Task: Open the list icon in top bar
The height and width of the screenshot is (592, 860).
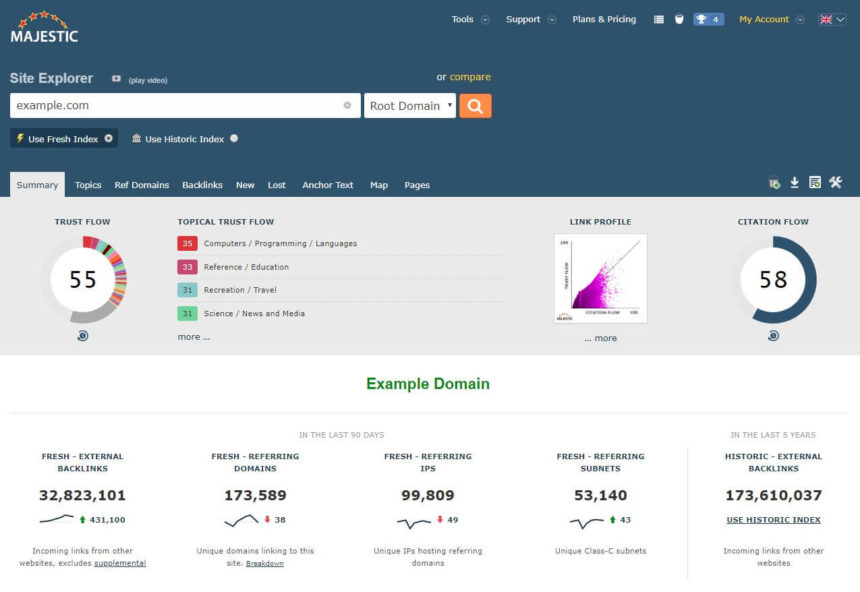Action: point(659,19)
